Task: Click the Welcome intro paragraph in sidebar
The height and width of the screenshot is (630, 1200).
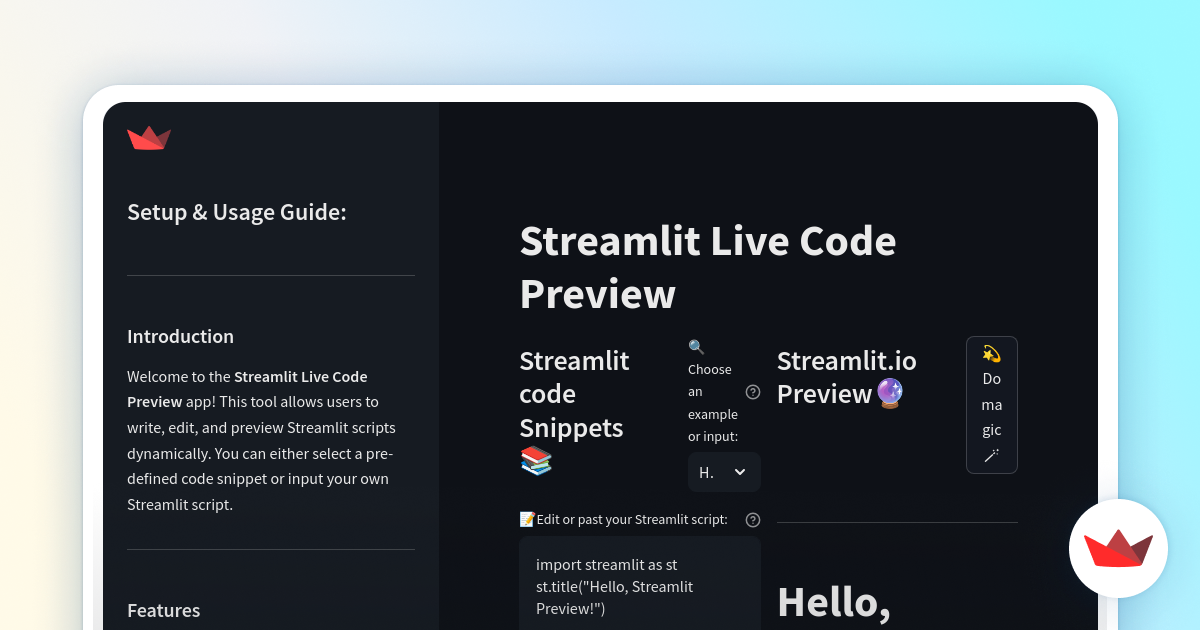Action: 262,441
